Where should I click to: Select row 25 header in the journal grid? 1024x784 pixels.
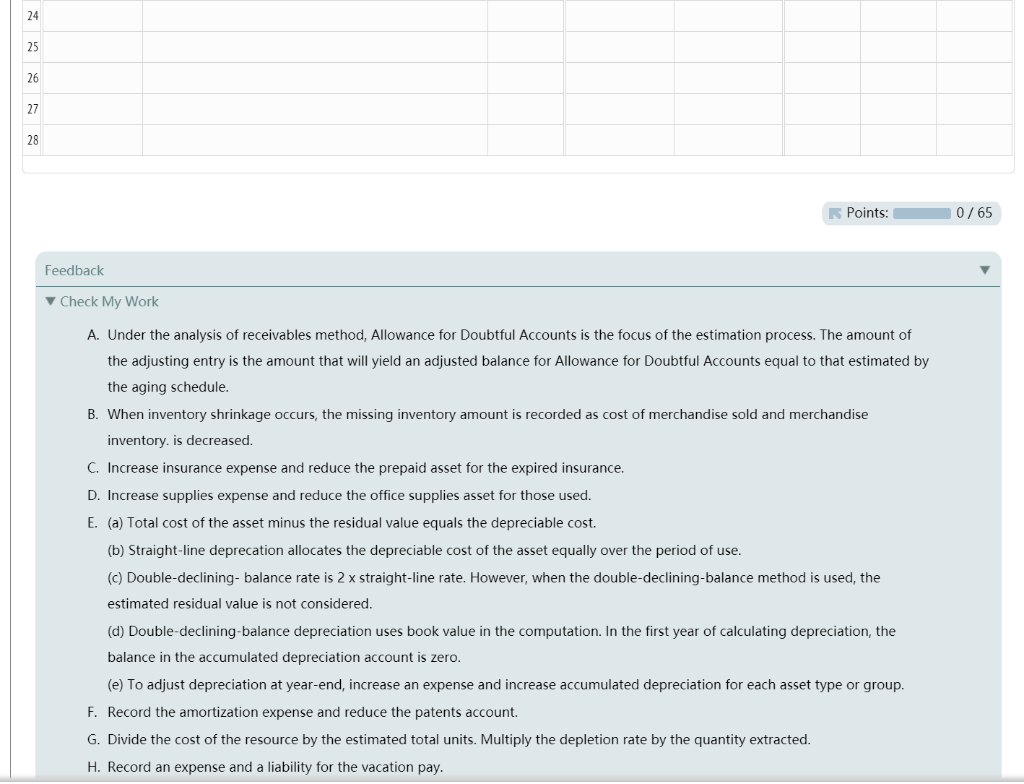(31, 45)
